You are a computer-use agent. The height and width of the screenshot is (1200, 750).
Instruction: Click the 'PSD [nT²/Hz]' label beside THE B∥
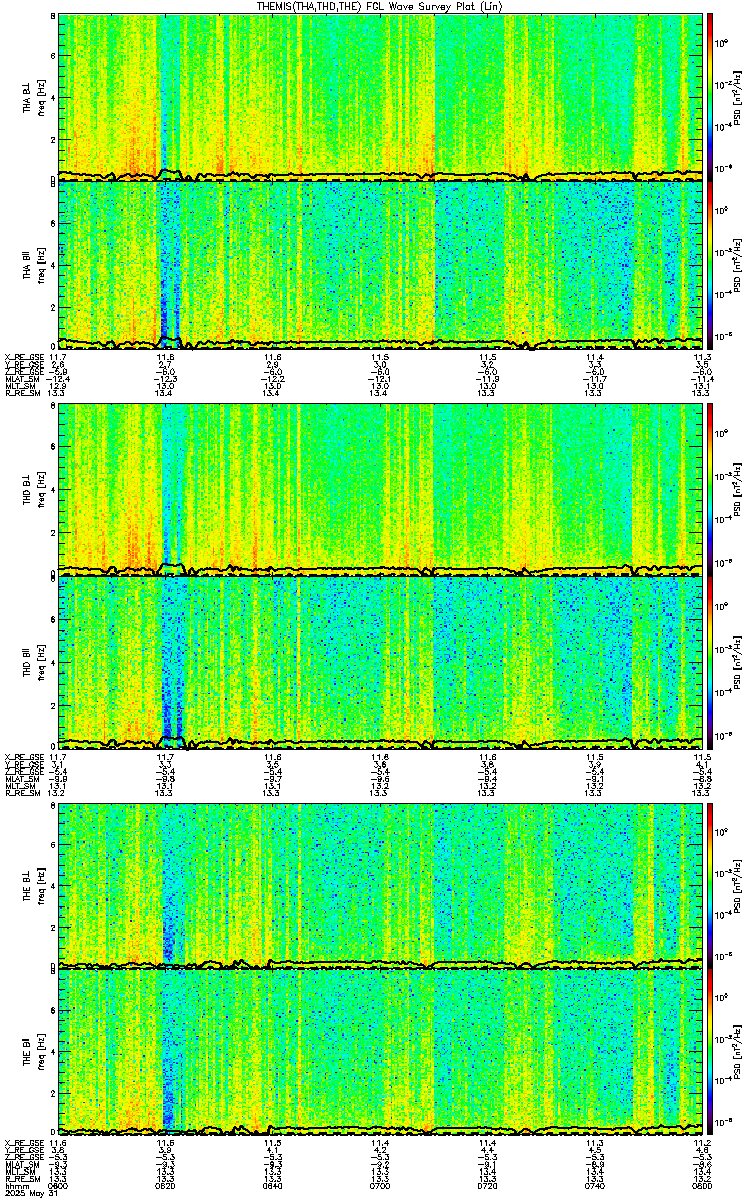coord(738,1053)
